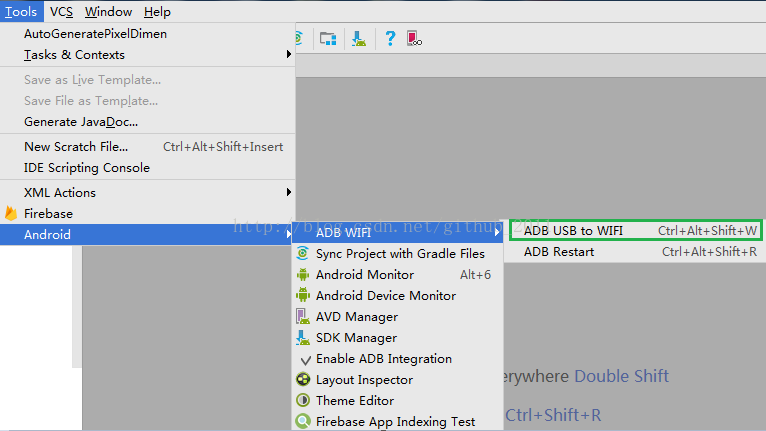766x431 pixels.
Task: Click the Double Shift hint text
Action: click(621, 376)
